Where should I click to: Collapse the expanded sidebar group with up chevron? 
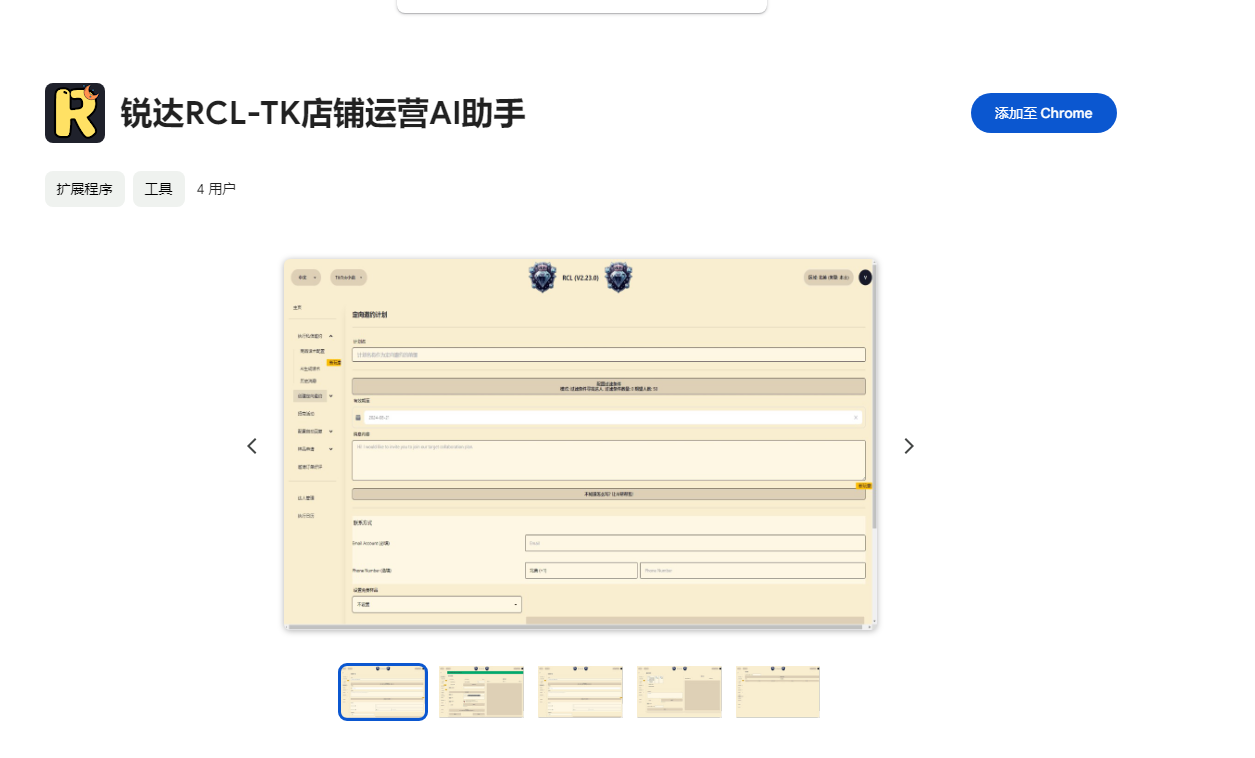click(331, 336)
